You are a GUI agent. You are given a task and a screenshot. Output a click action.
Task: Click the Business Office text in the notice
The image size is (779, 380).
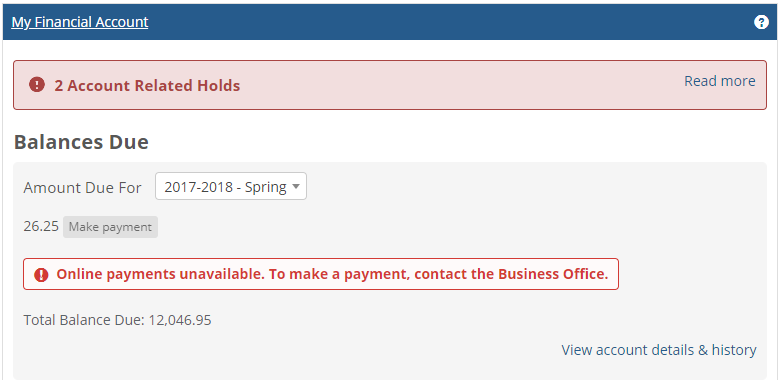552,274
